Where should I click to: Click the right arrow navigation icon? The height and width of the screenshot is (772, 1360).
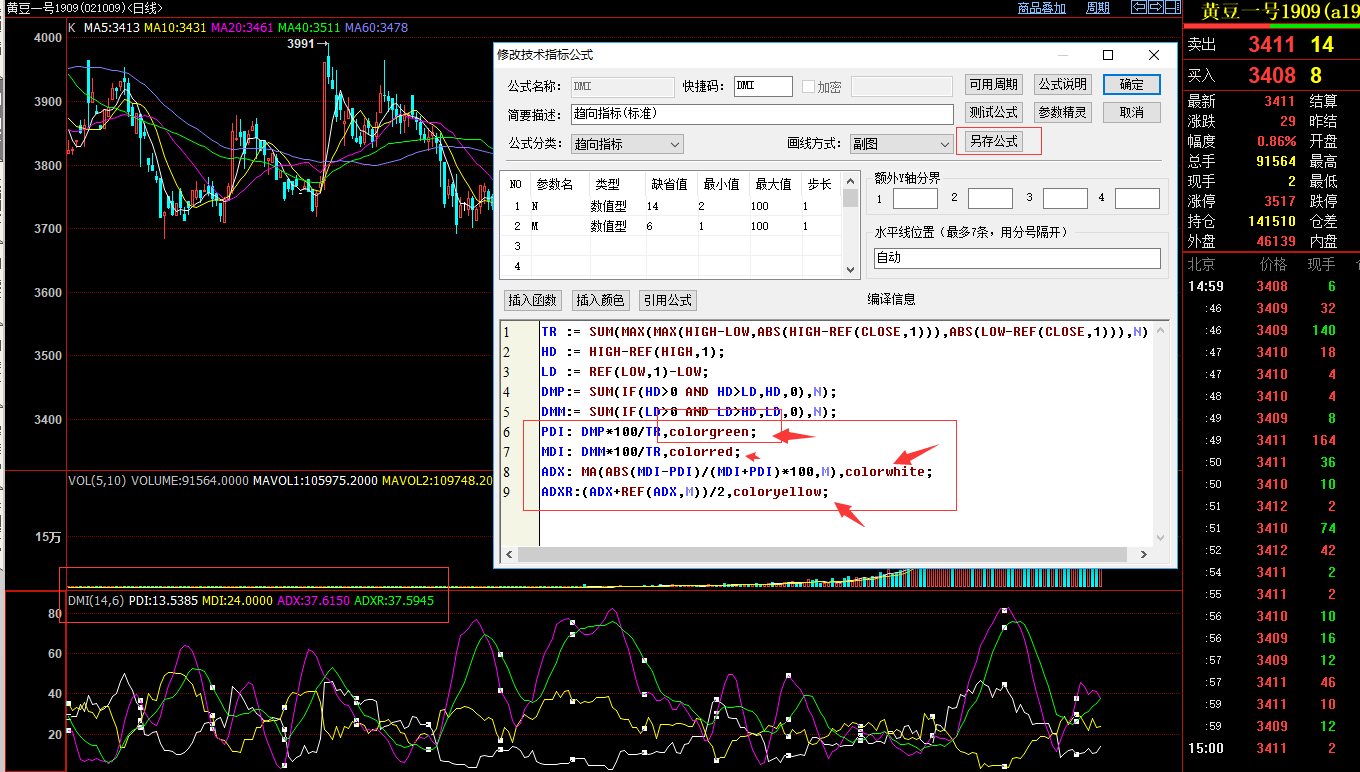tap(1155, 7)
